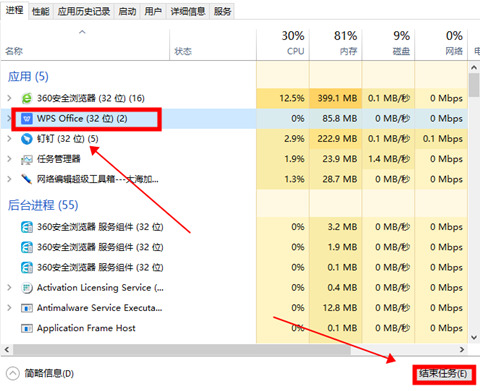Open the 应用历史记录 tab
This screenshot has height=391, width=480.
pos(84,12)
